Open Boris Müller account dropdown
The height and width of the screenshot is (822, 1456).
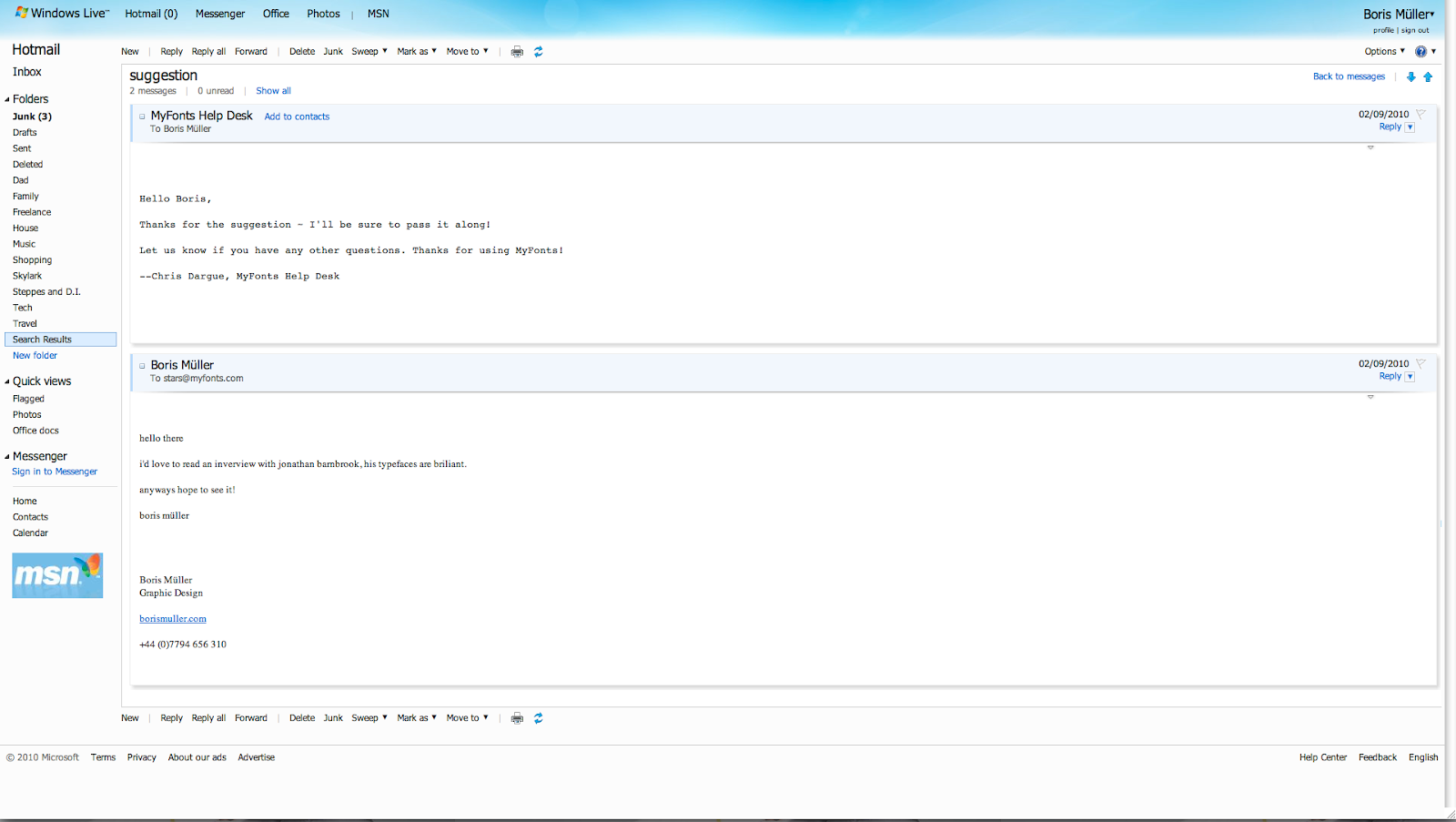pyautogui.click(x=1399, y=14)
